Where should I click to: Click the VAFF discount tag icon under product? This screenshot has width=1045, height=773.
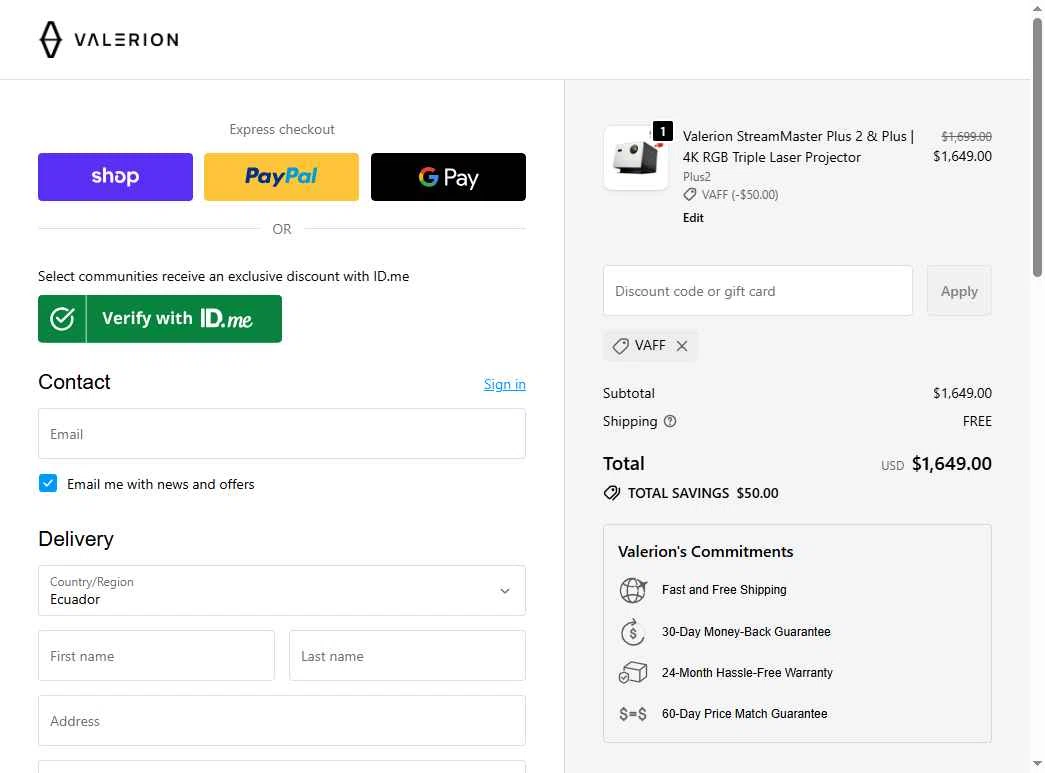point(690,195)
